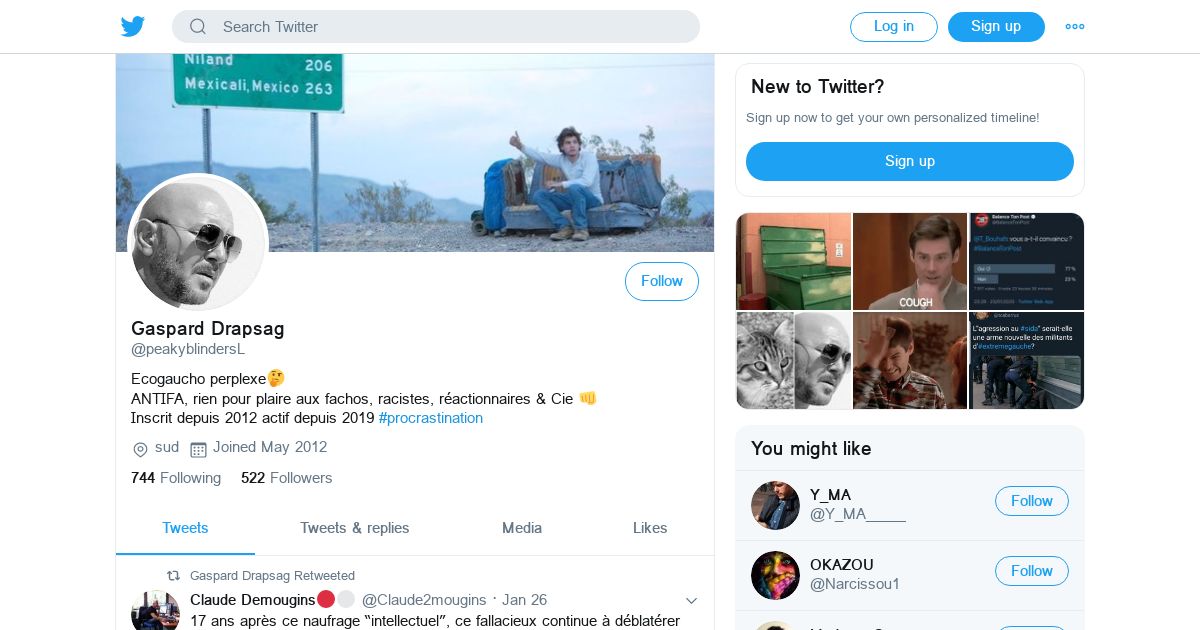Click the Twitter bird logo

point(133,26)
